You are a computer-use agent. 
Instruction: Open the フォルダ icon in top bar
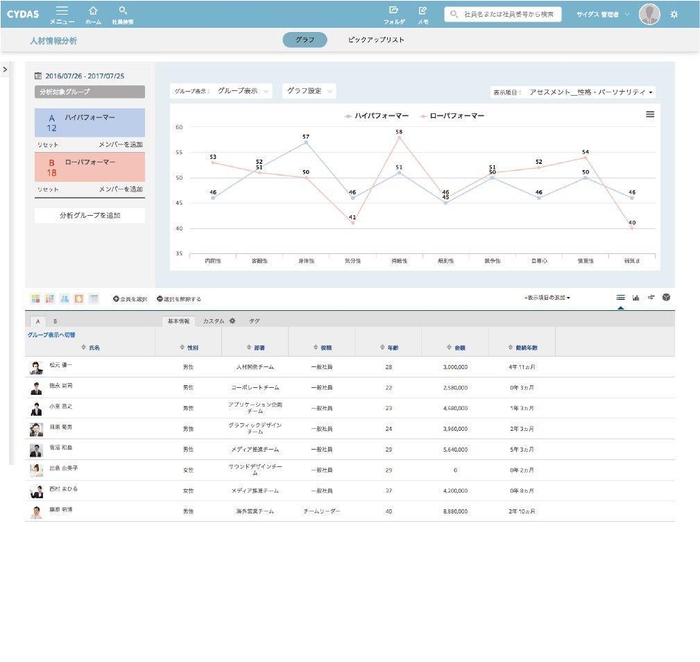[394, 13]
